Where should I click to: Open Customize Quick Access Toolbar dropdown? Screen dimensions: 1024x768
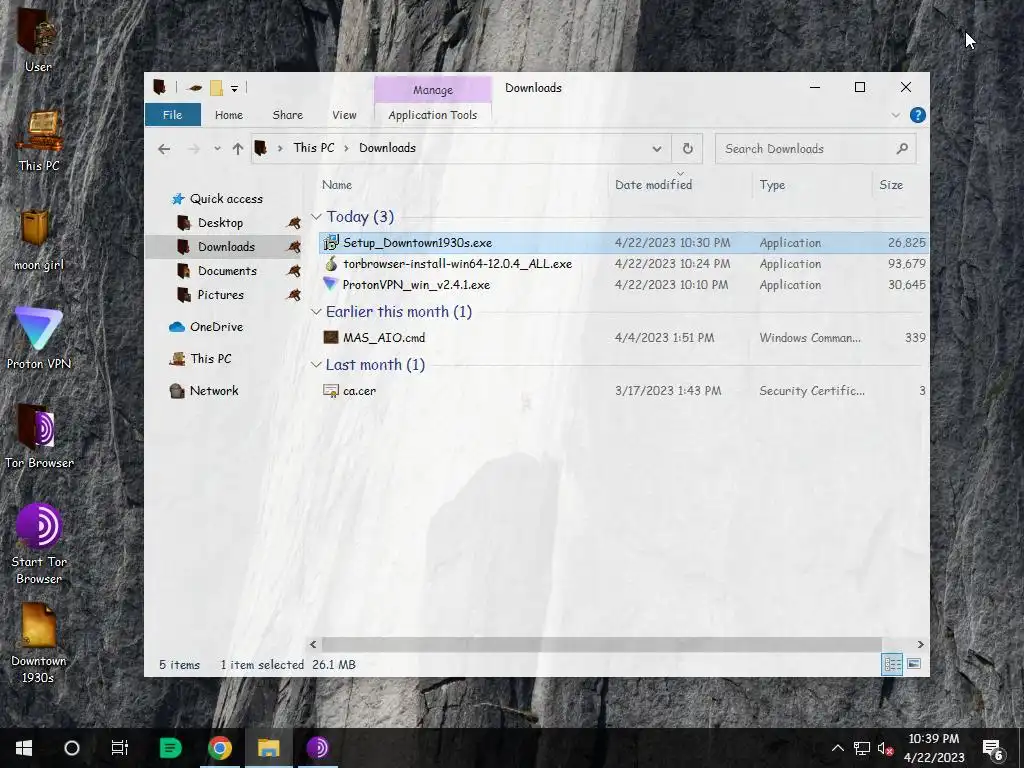tap(234, 88)
